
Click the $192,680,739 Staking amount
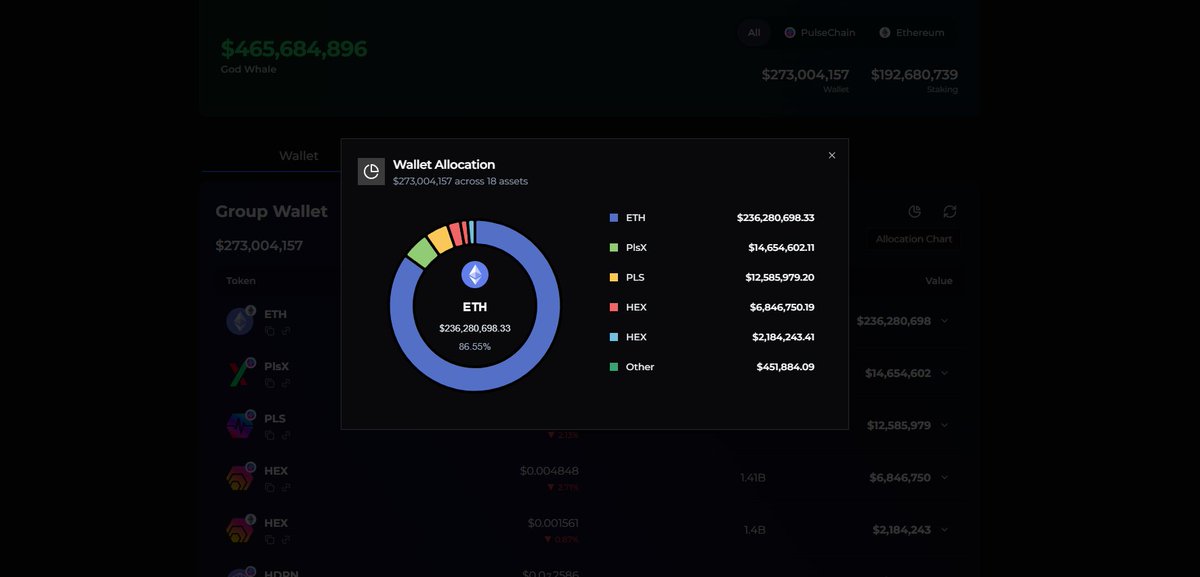pyautogui.click(x=914, y=74)
